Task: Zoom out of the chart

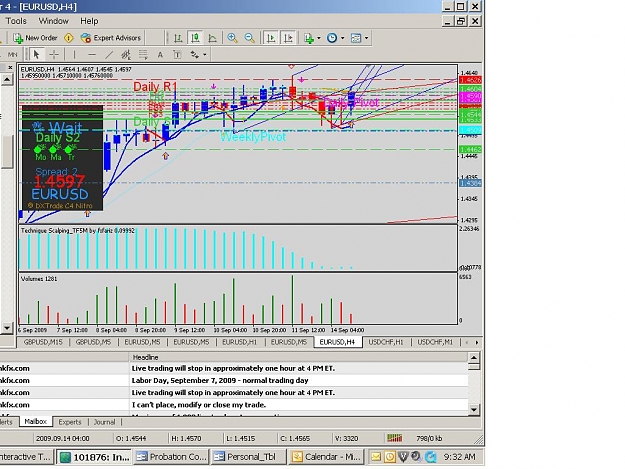Action: tap(250, 38)
